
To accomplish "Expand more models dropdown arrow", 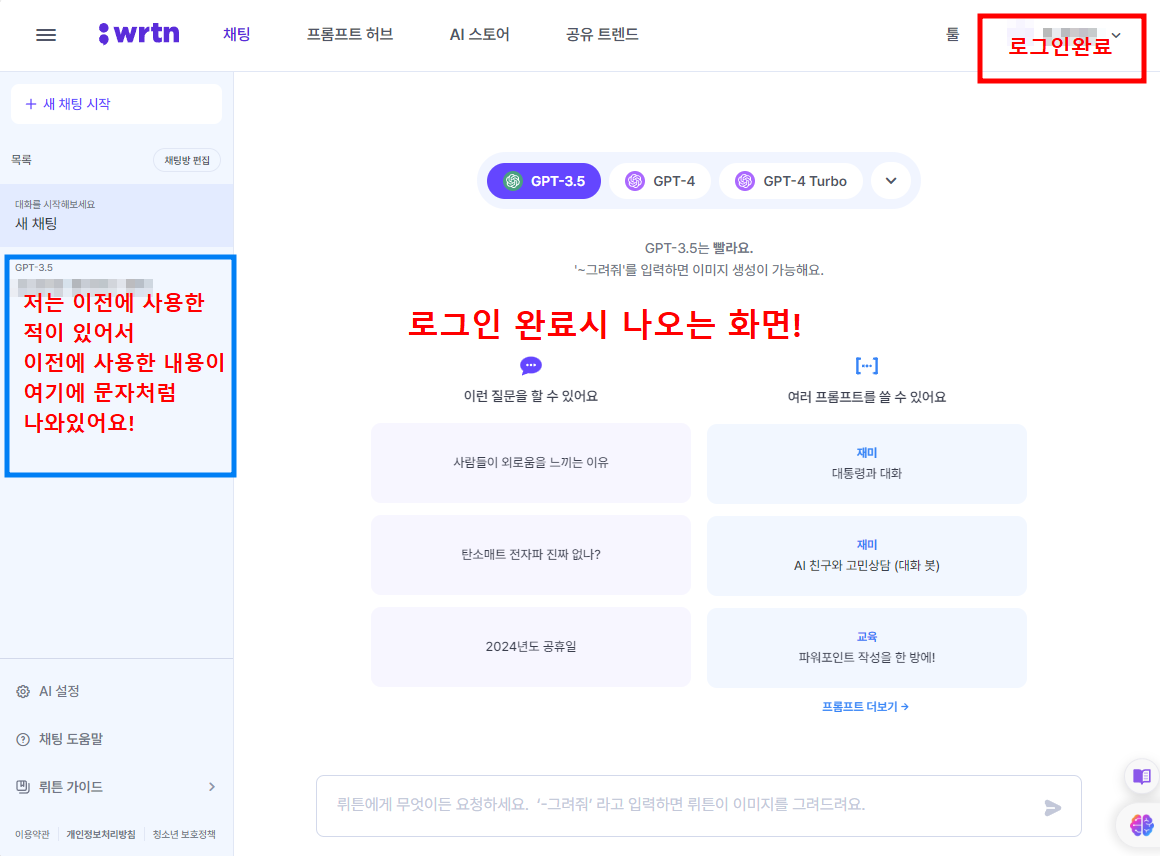I will tap(891, 181).
